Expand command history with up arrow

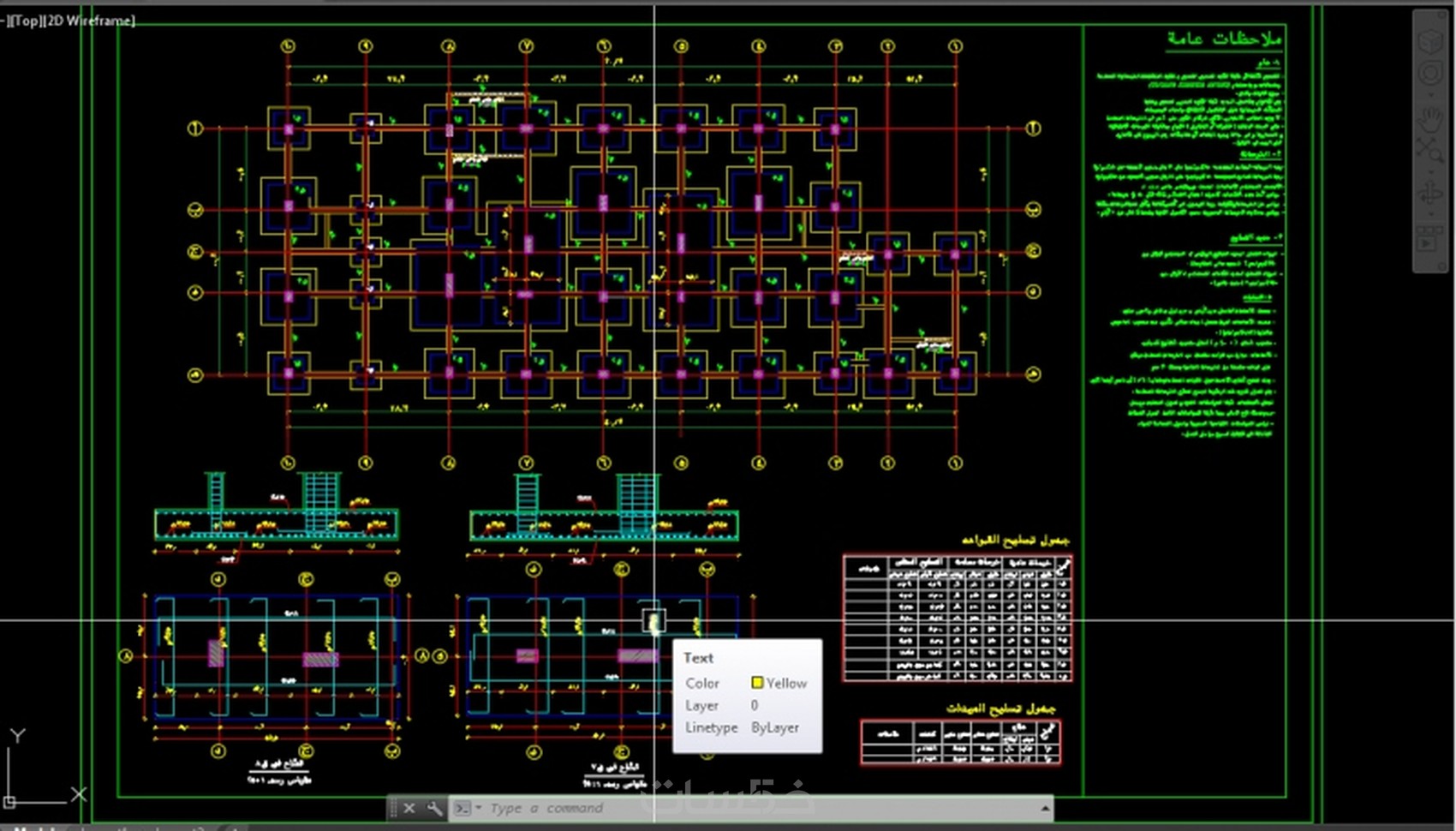1045,808
